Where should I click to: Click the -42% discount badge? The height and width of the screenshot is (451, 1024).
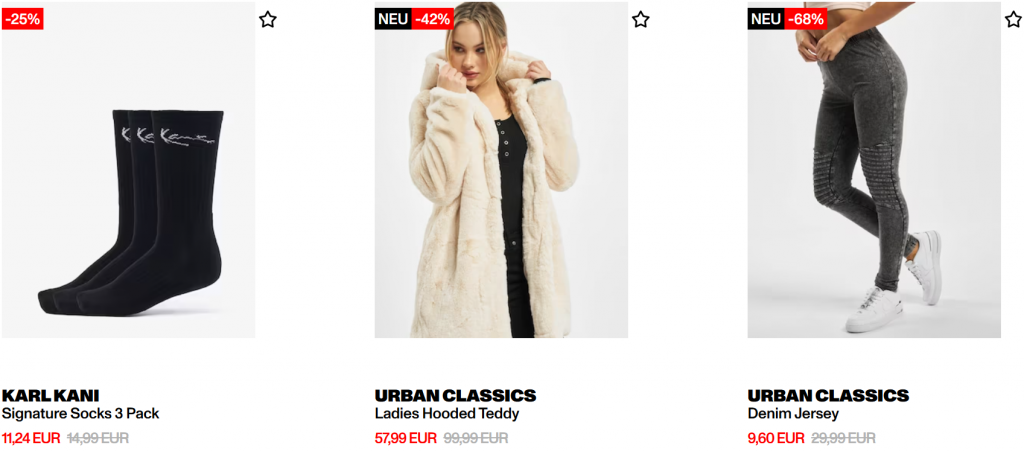[432, 20]
